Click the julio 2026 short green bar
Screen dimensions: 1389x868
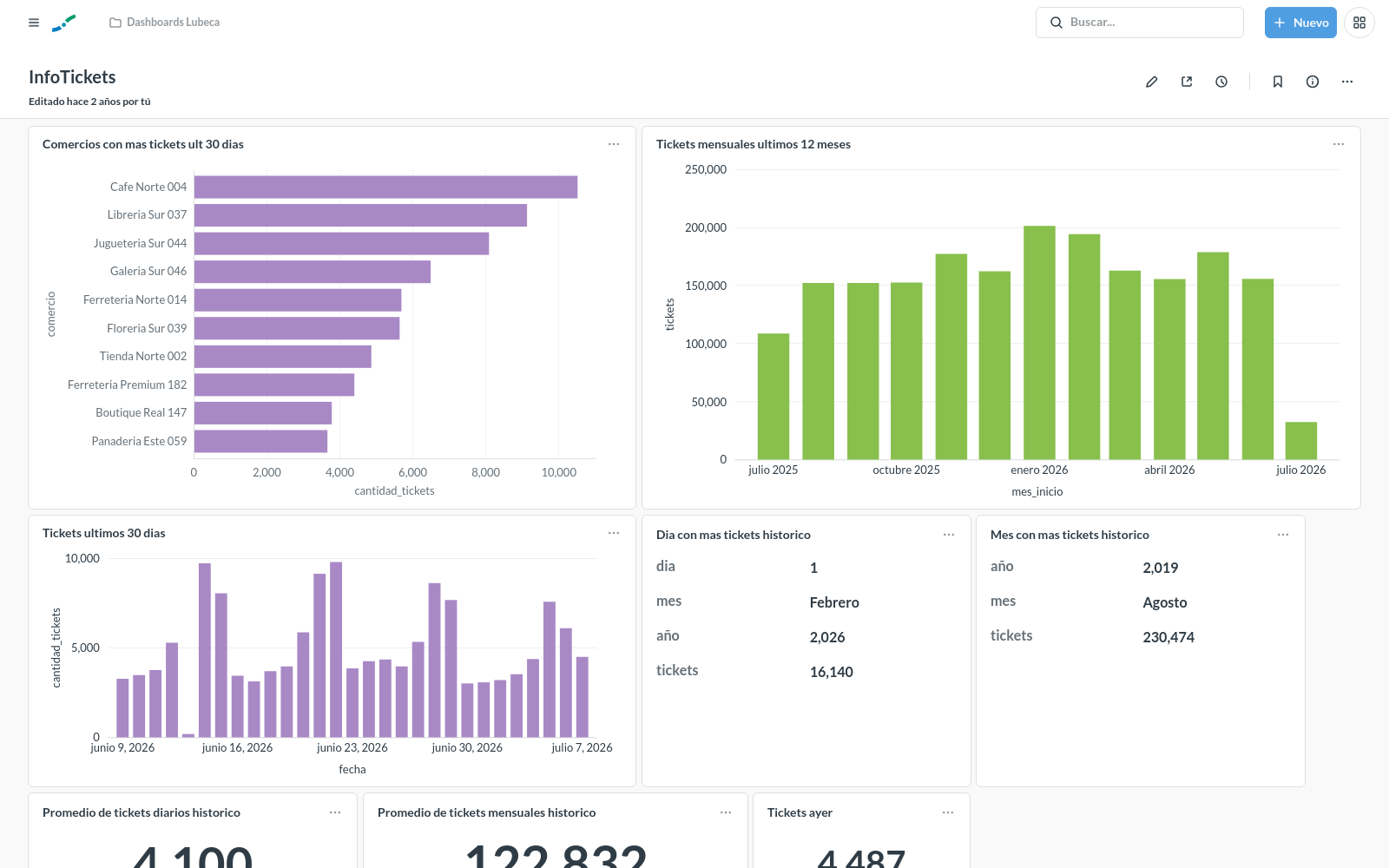point(1301,441)
